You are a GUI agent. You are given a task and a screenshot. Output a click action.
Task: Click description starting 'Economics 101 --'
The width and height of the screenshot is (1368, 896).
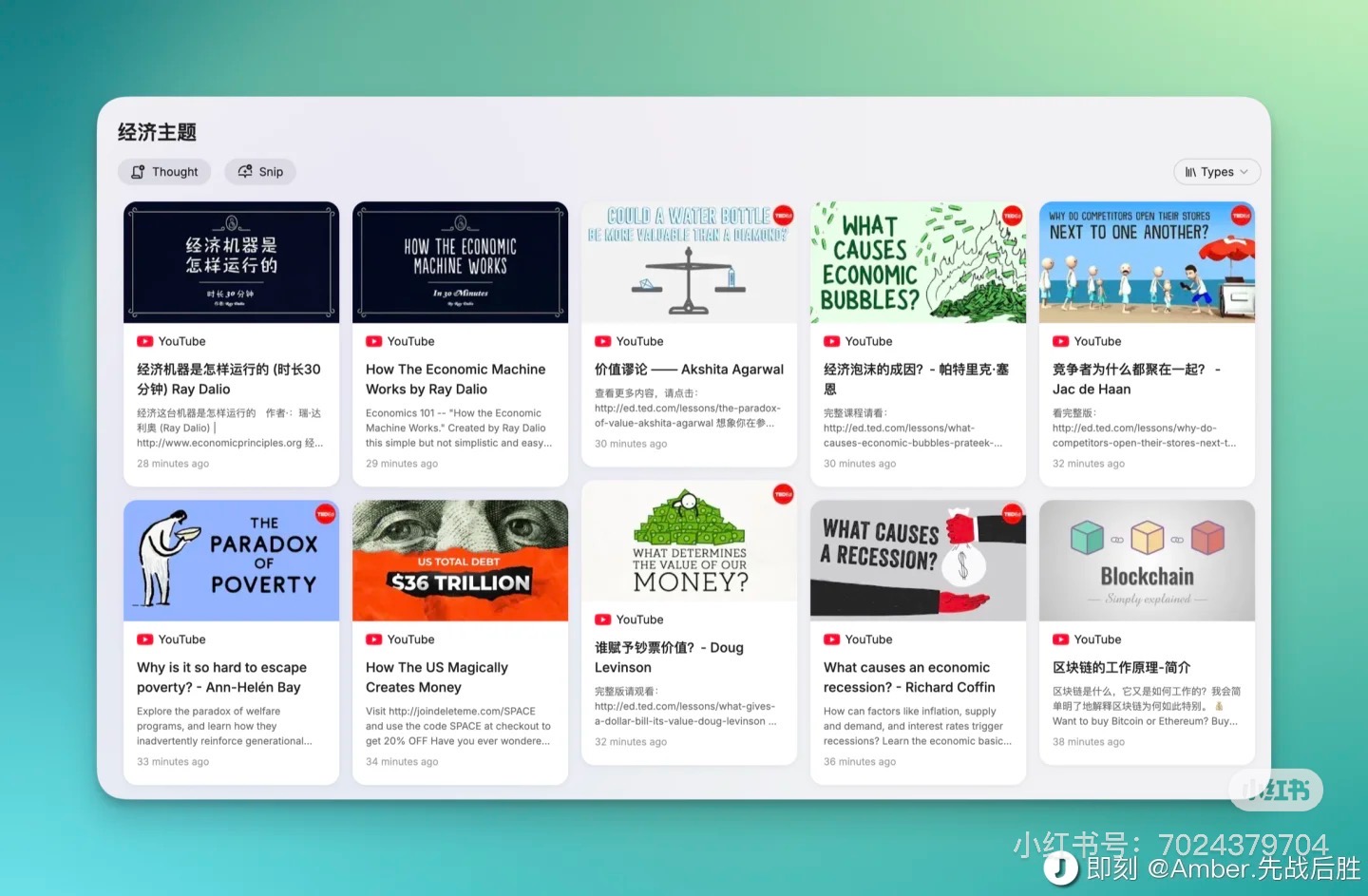(459, 428)
